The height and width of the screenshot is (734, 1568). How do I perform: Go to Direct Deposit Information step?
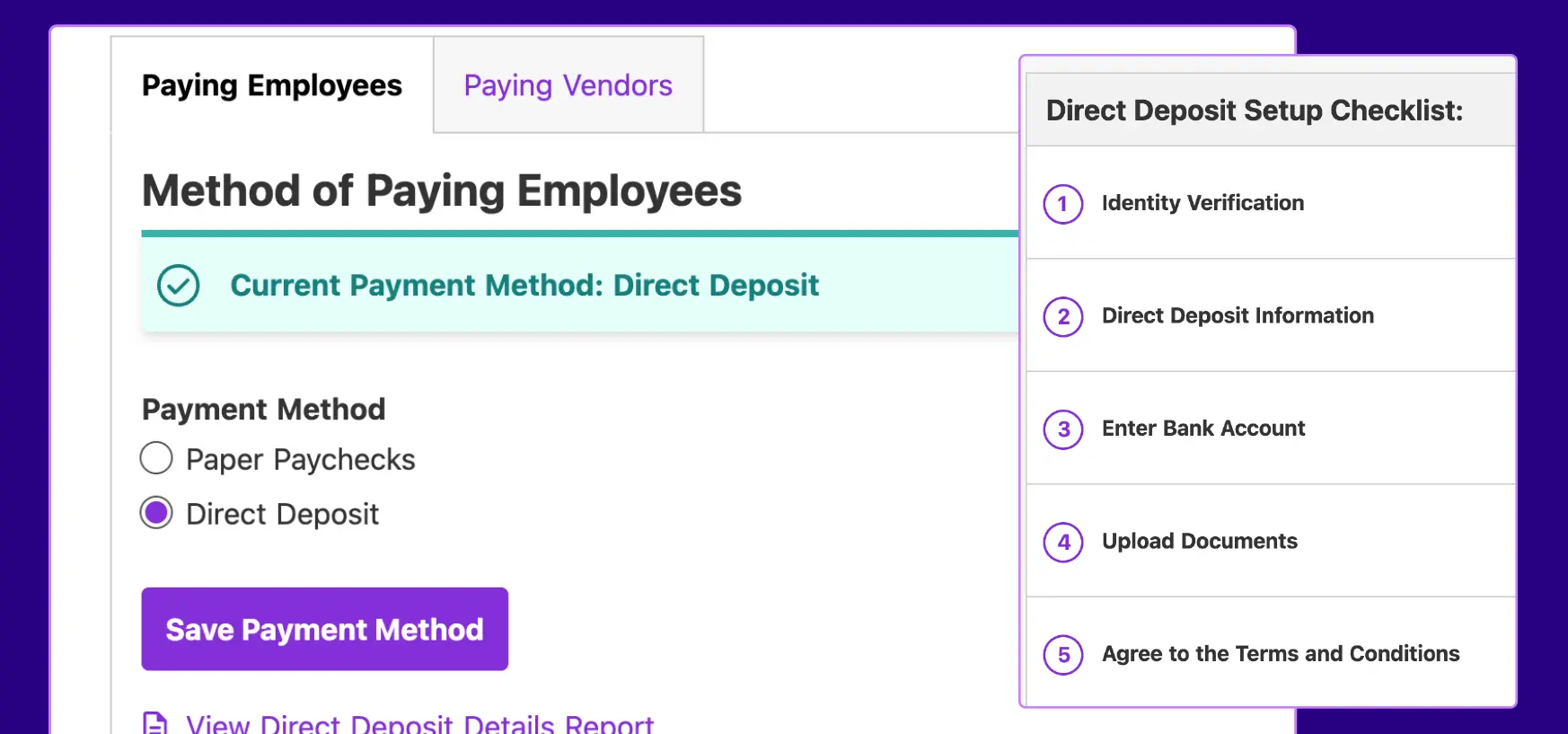click(x=1238, y=315)
